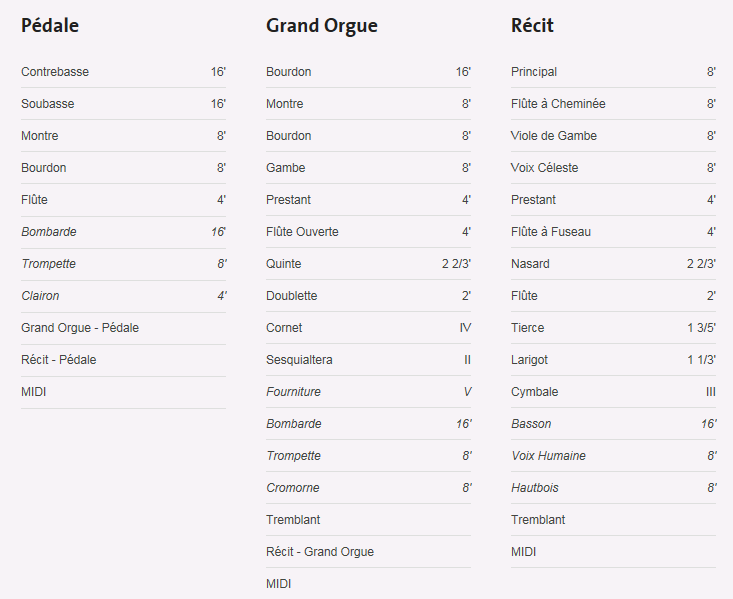Choose the Sesquialtera II stop

(368, 360)
